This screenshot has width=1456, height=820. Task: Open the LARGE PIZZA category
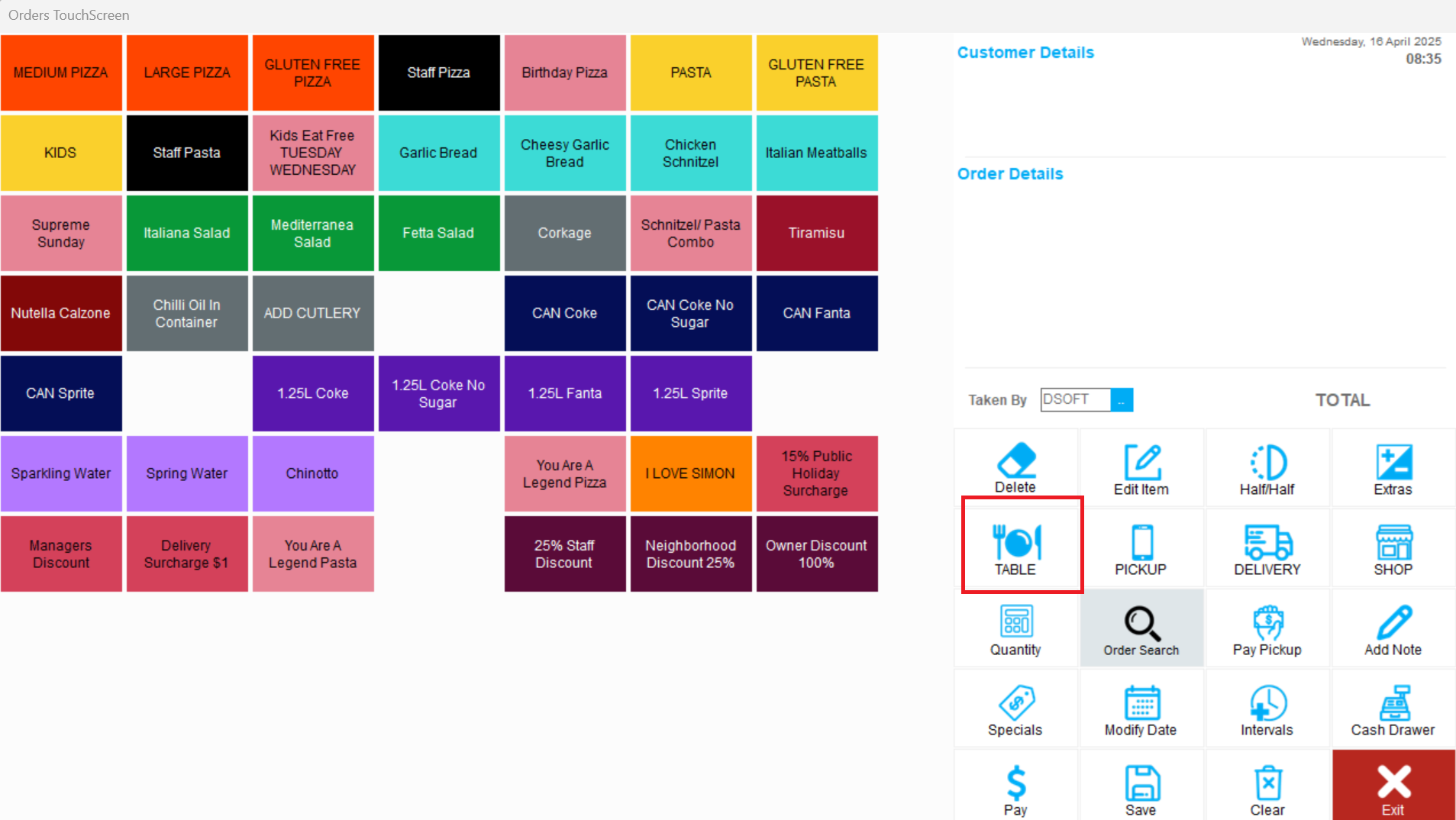[187, 73]
